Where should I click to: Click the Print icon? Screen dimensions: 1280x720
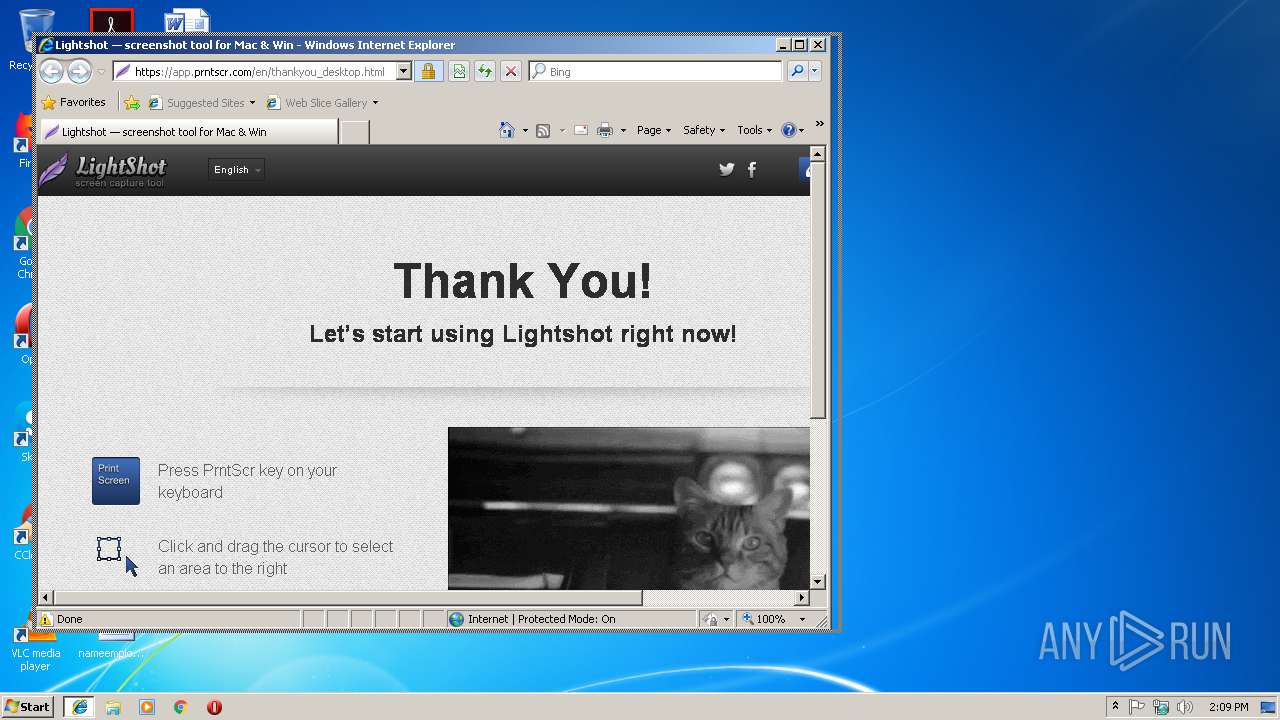click(x=605, y=130)
